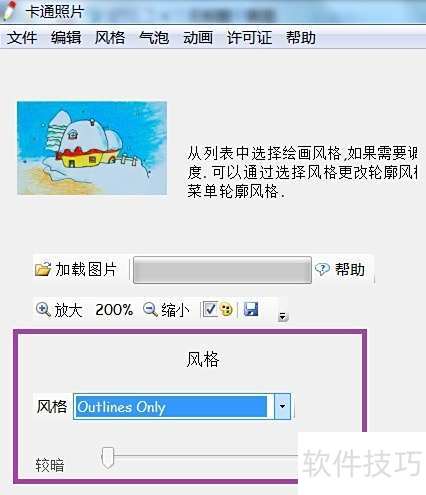Expand the toolbar overflow arrow

[x=283, y=316]
